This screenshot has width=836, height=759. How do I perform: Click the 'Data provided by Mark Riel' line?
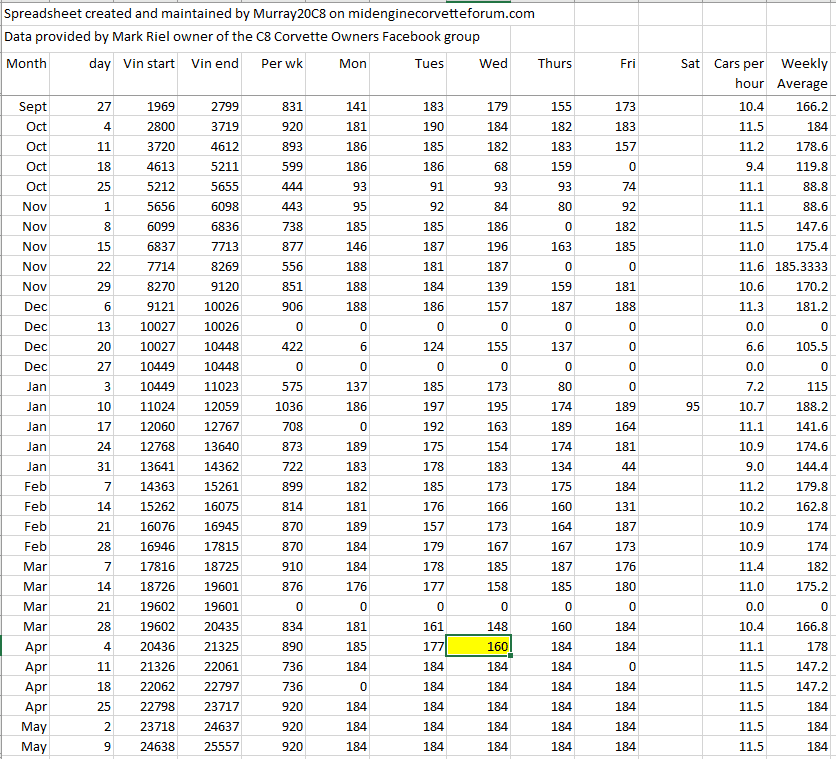point(242,36)
